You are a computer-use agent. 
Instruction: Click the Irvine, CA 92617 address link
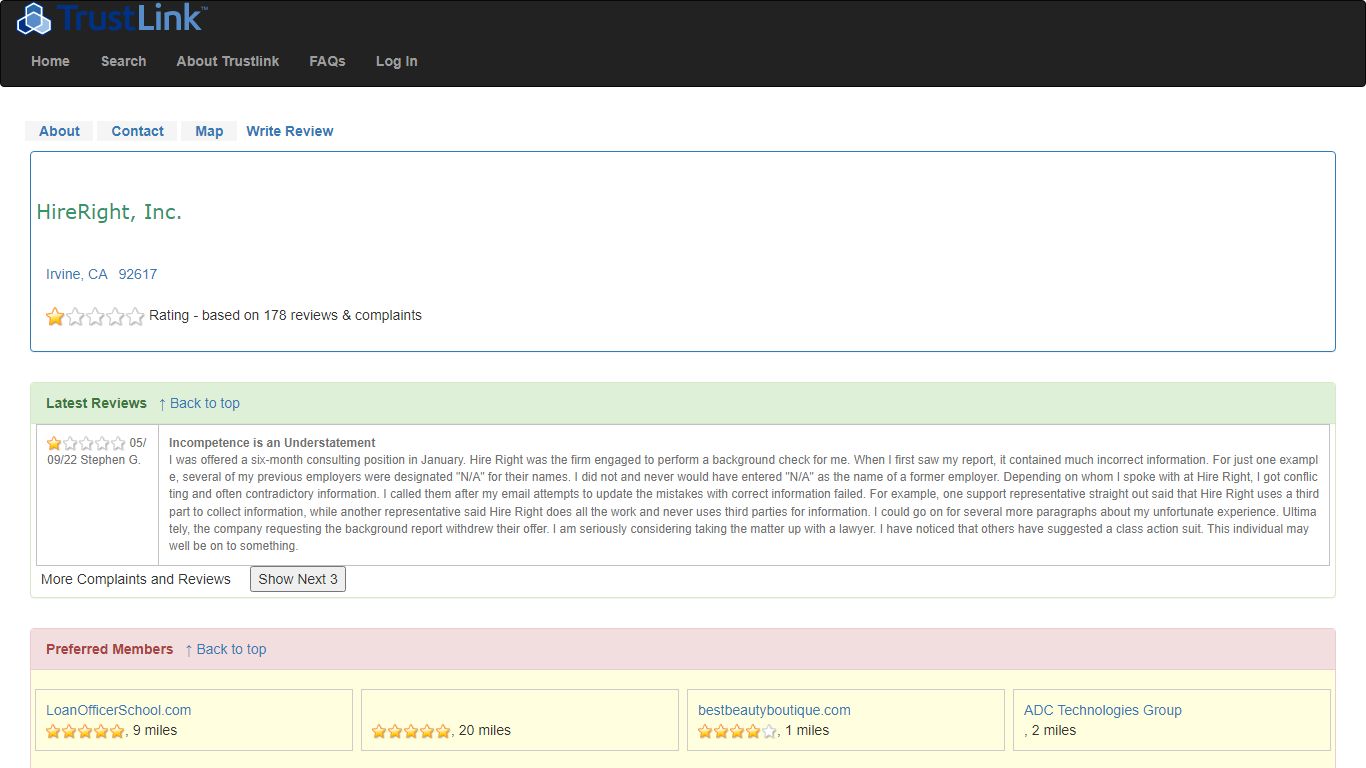click(101, 274)
